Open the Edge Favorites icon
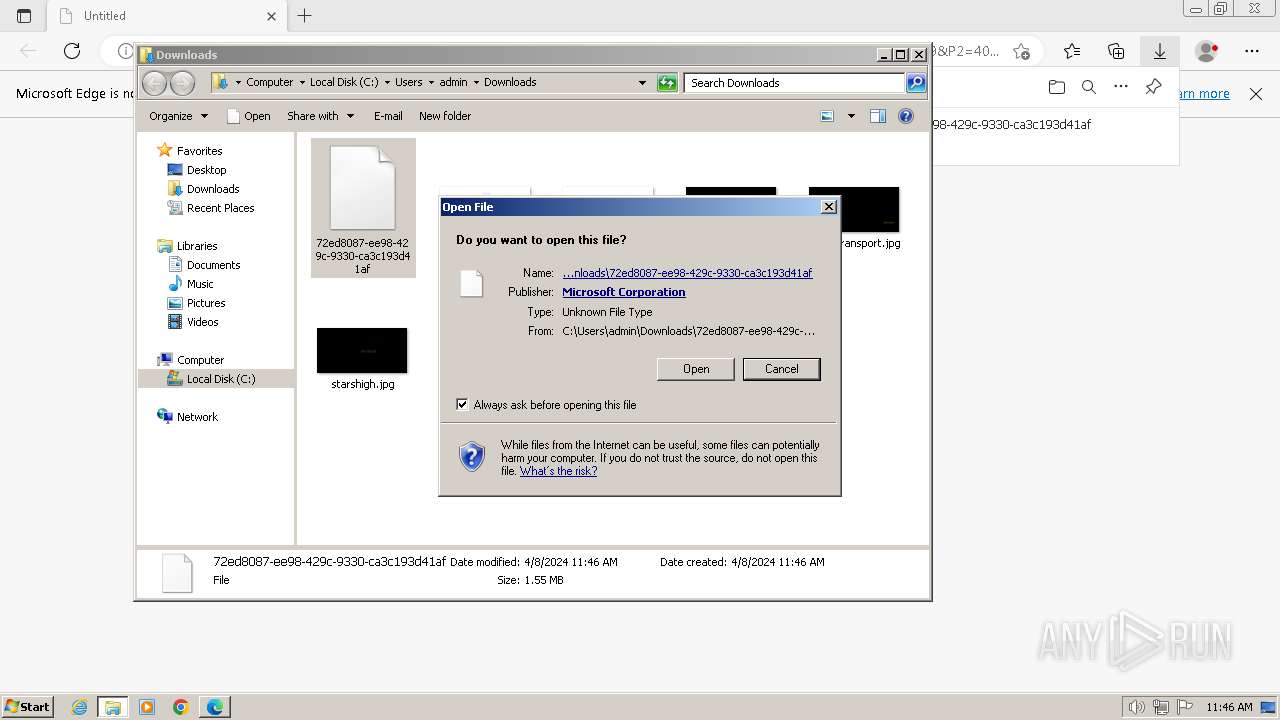 pos(1072,51)
